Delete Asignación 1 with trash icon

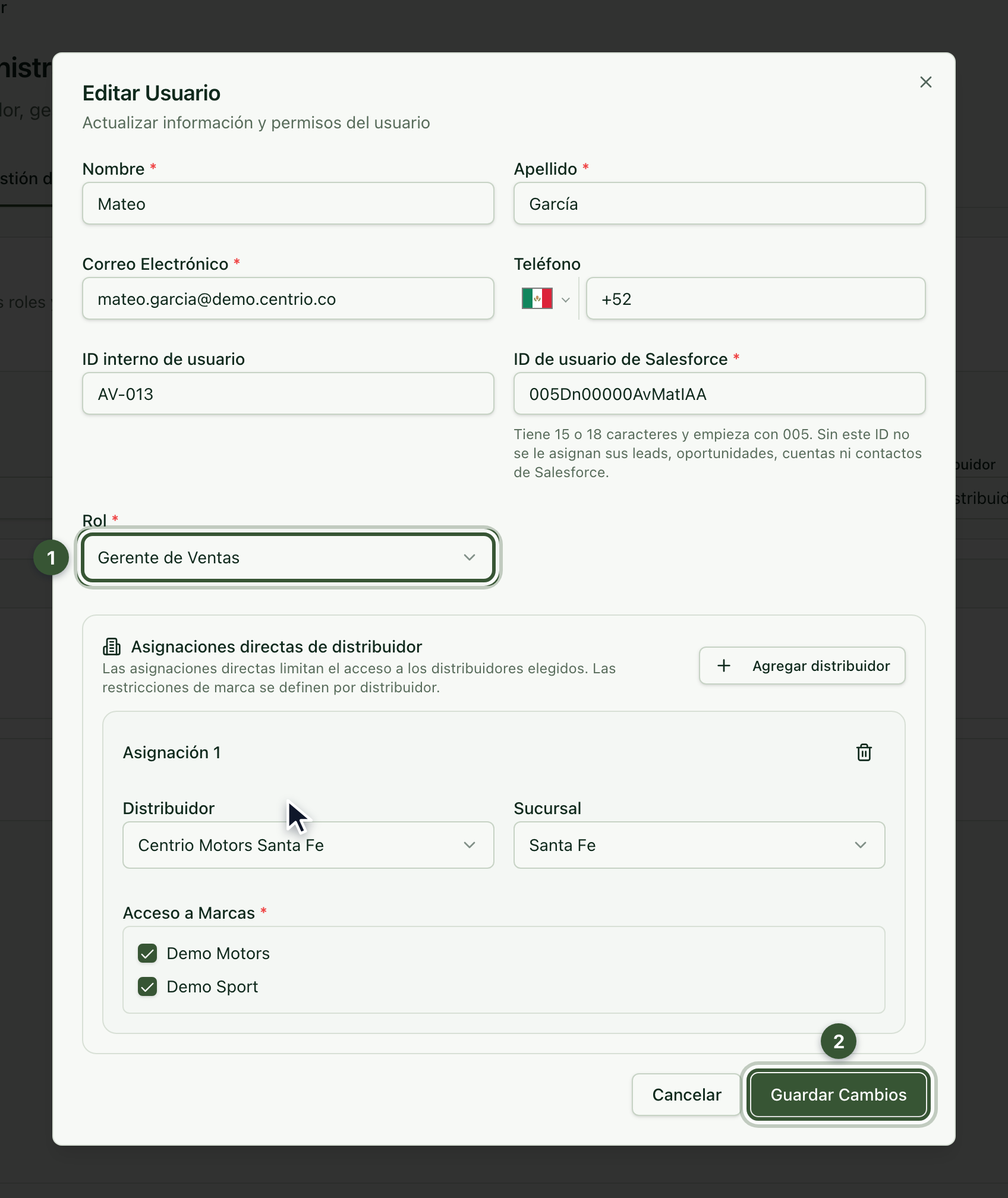point(864,752)
